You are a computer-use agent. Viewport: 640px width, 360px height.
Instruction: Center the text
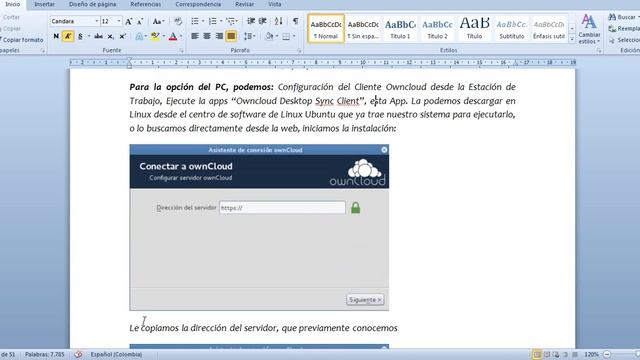pos(207,36)
